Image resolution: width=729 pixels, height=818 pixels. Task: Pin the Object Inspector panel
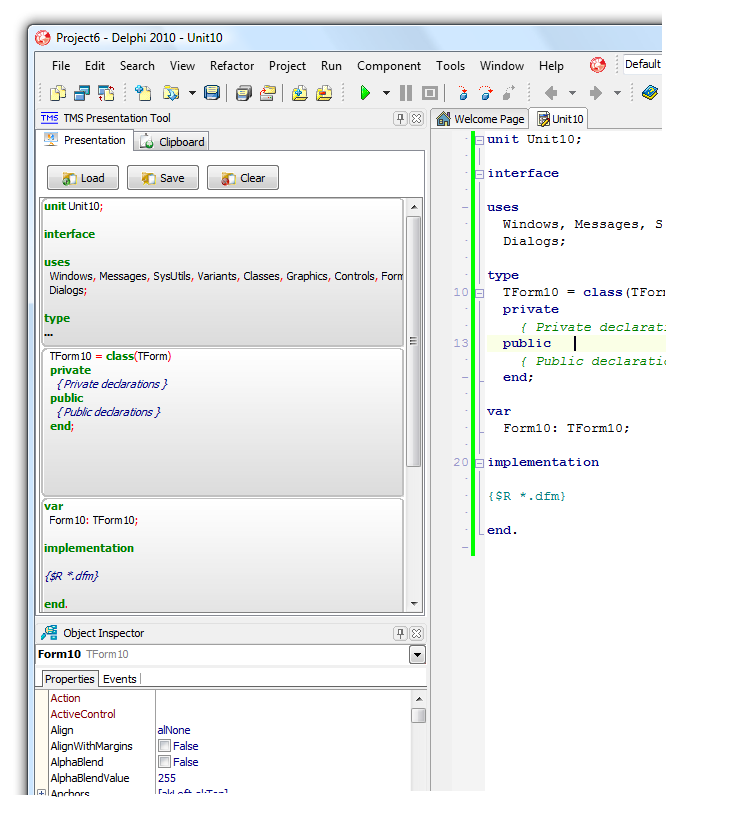pyautogui.click(x=400, y=633)
